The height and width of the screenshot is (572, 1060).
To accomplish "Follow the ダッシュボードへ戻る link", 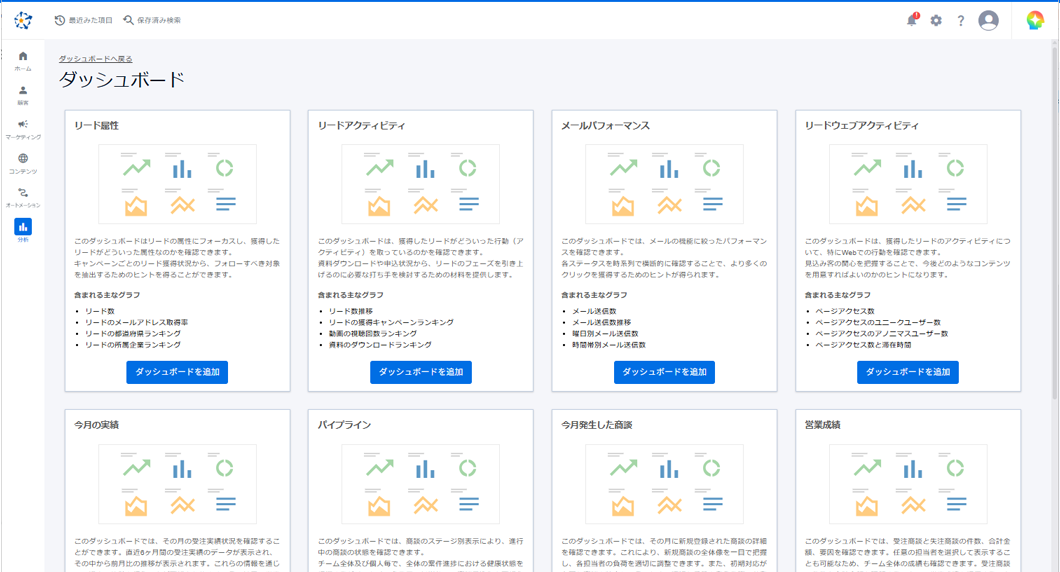I will coord(95,59).
